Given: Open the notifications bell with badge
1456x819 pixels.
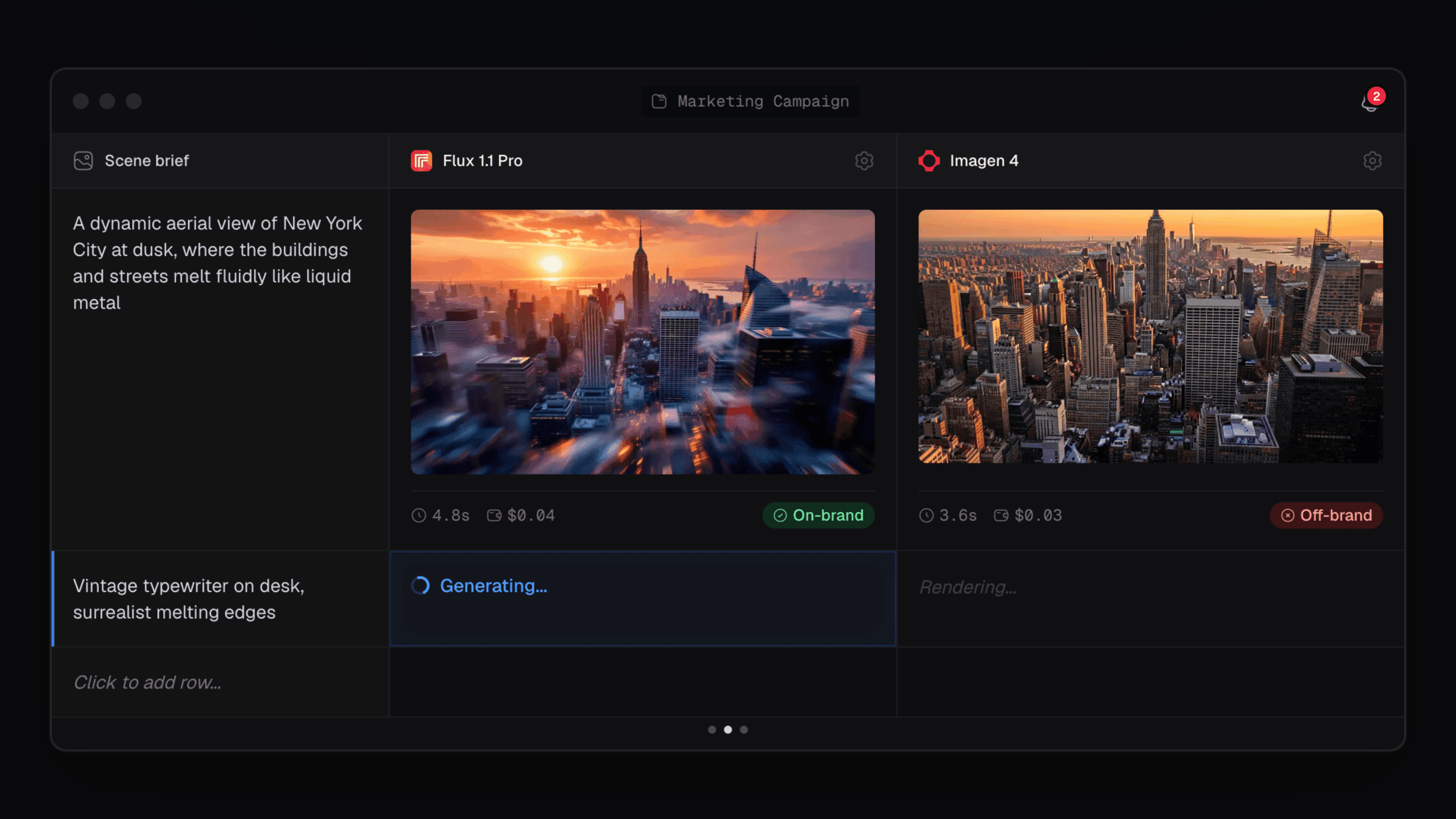Looking at the screenshot, I should tap(1371, 102).
